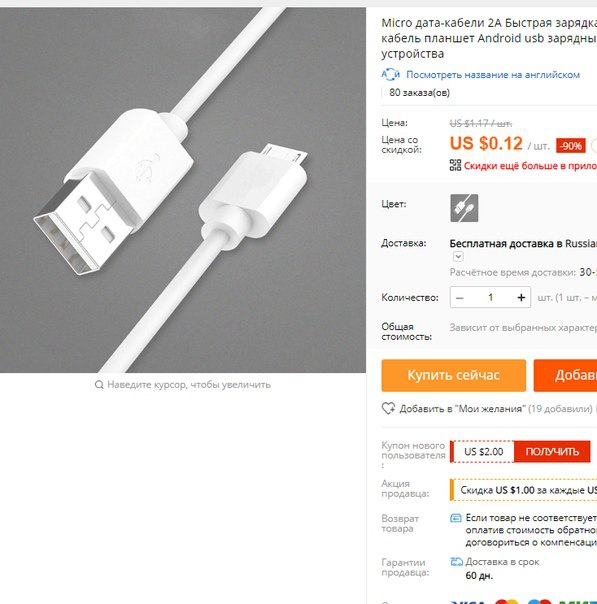Click the Скидки ещё больше в приложении link

(530, 166)
